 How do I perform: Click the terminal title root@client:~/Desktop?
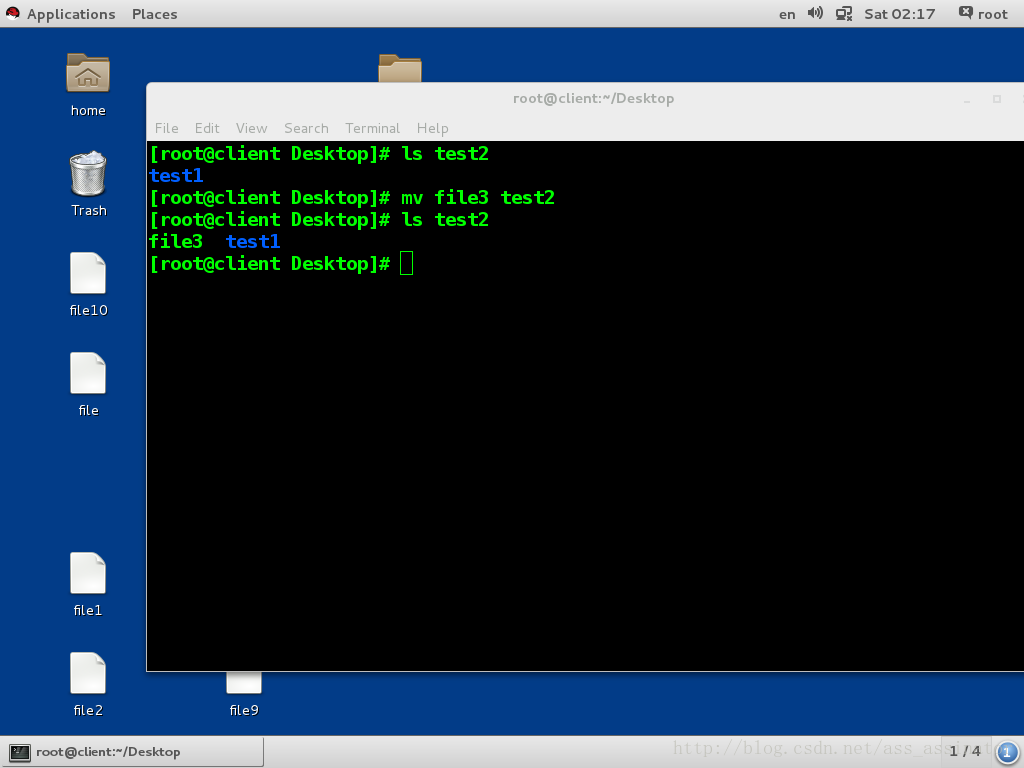click(593, 99)
